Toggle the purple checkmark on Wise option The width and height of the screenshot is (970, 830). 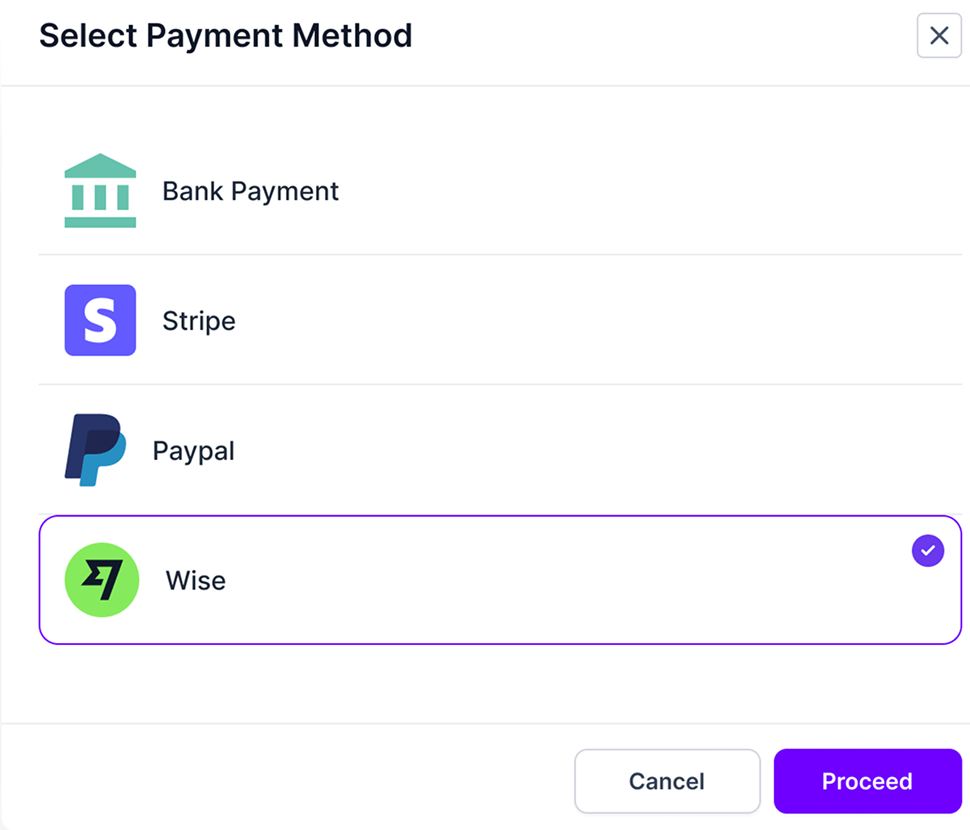[928, 550]
